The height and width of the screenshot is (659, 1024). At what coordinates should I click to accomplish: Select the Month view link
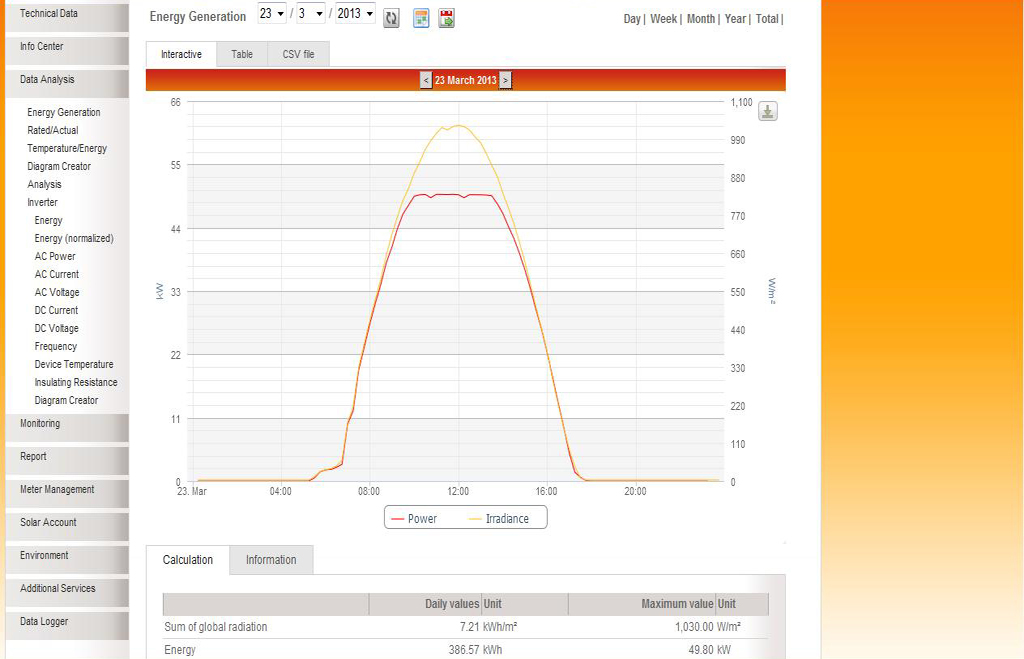tap(700, 19)
